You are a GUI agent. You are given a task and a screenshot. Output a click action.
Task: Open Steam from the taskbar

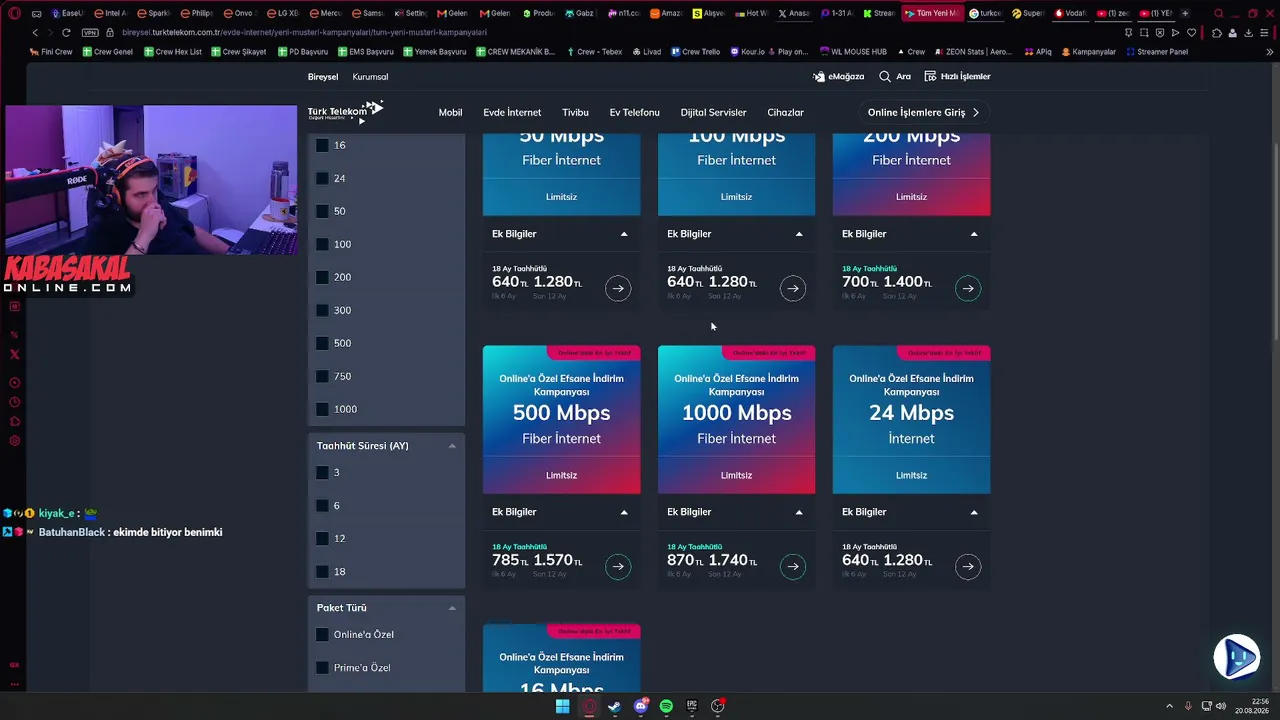coord(615,706)
